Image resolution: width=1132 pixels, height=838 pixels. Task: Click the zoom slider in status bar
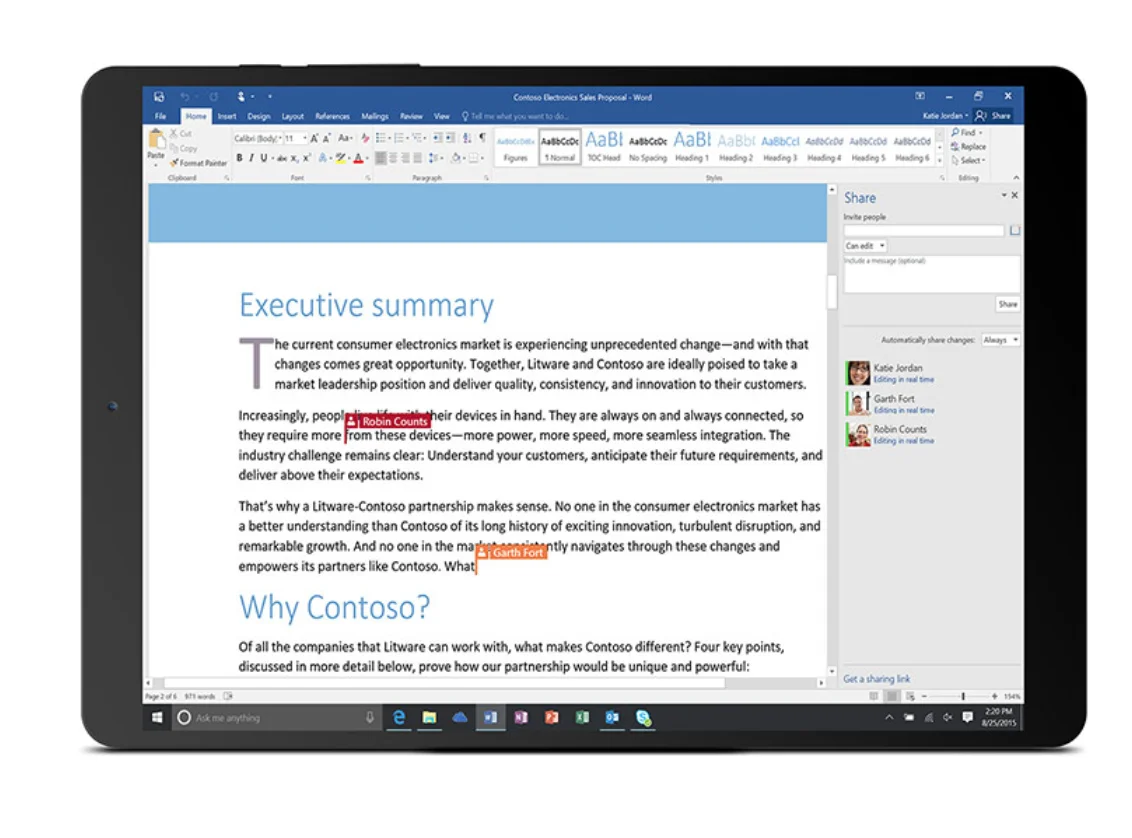[x=961, y=697]
